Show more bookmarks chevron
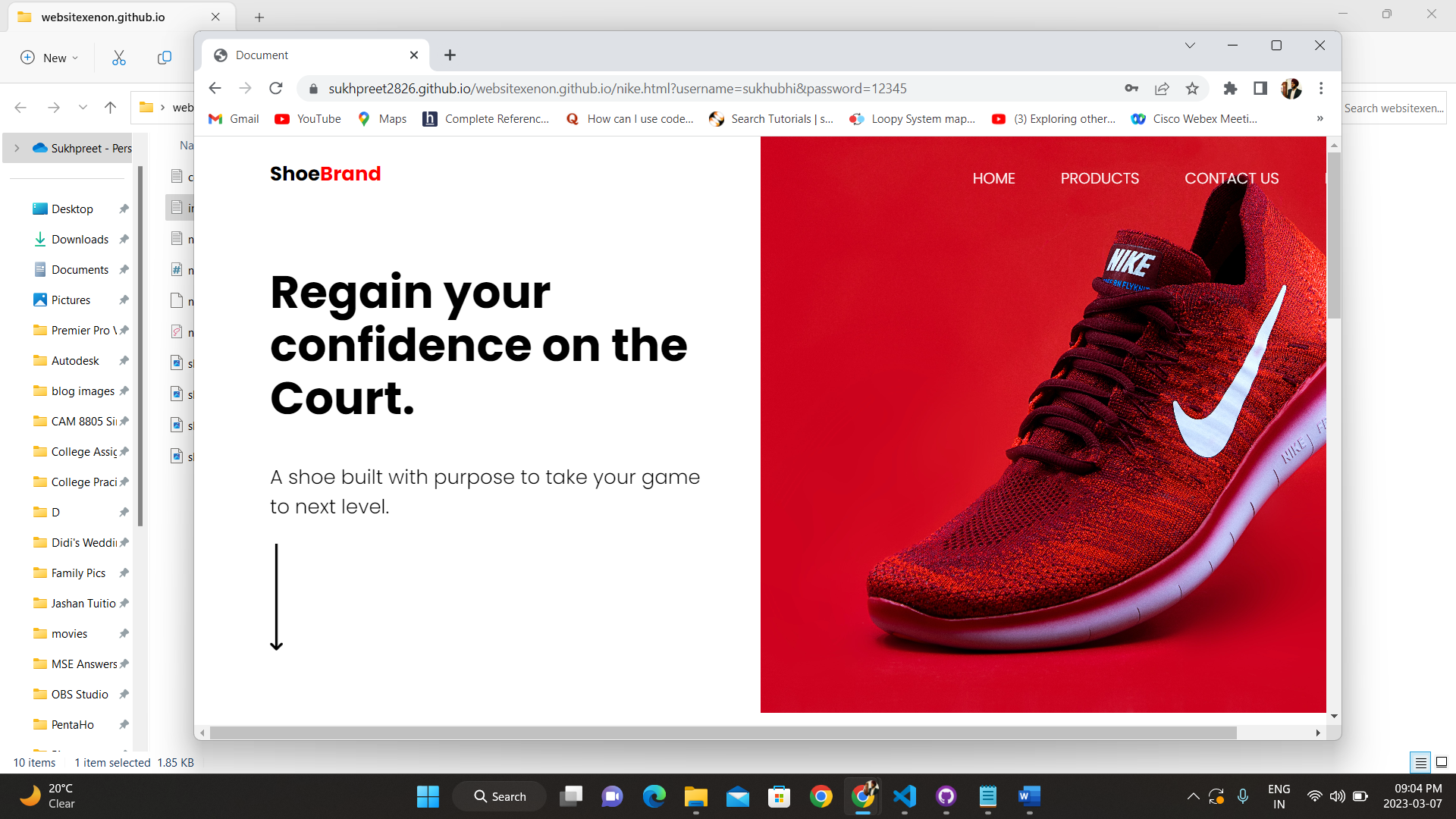Screen dimensions: 1456x819 1319,119
